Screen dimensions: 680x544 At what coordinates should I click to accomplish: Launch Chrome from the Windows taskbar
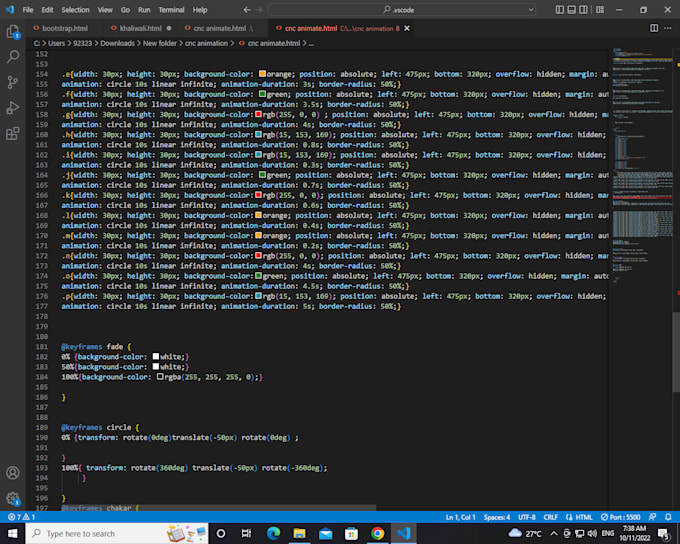coord(377,534)
